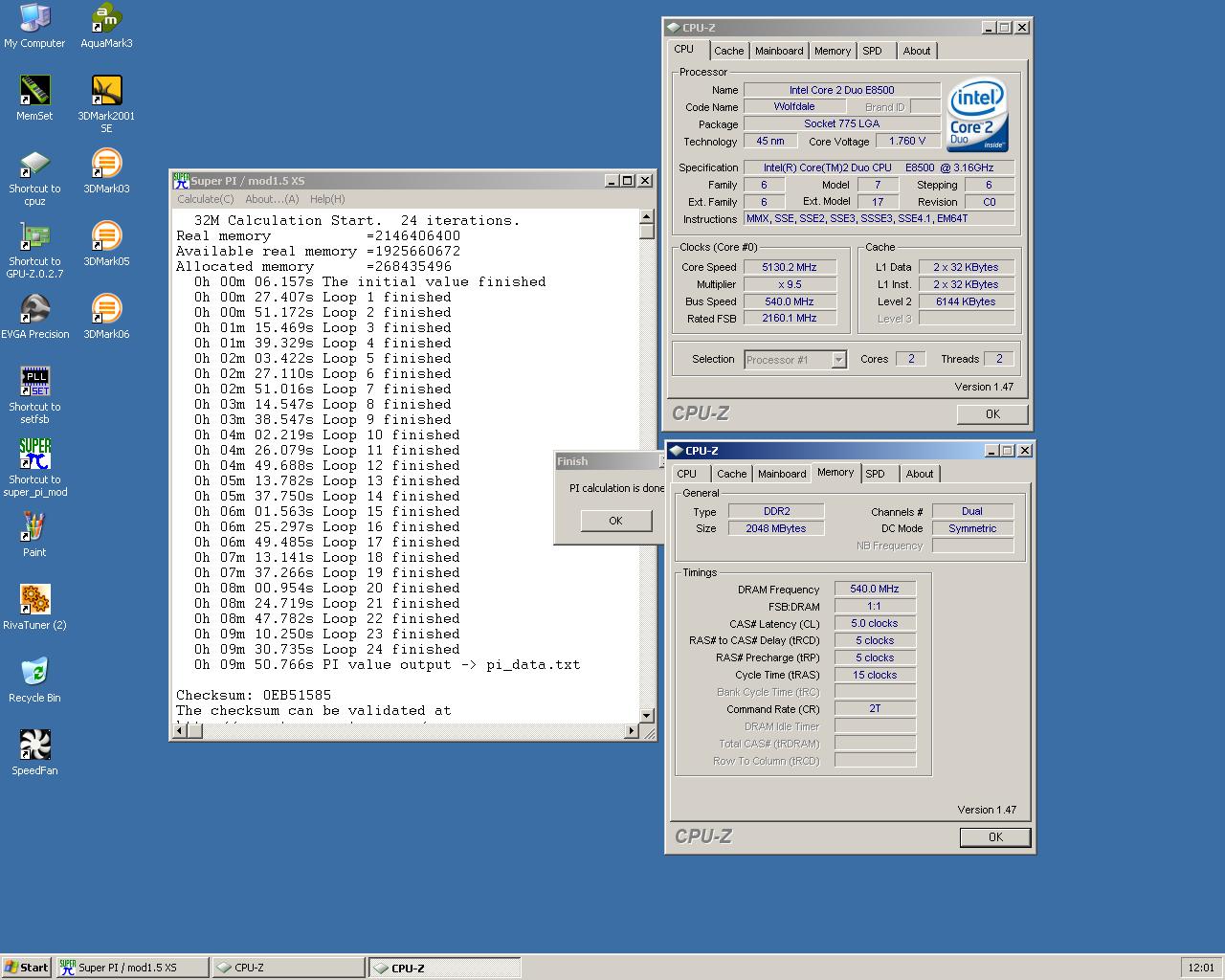
Task: Select the Recycle Bin icon
Action: pyautogui.click(x=34, y=679)
